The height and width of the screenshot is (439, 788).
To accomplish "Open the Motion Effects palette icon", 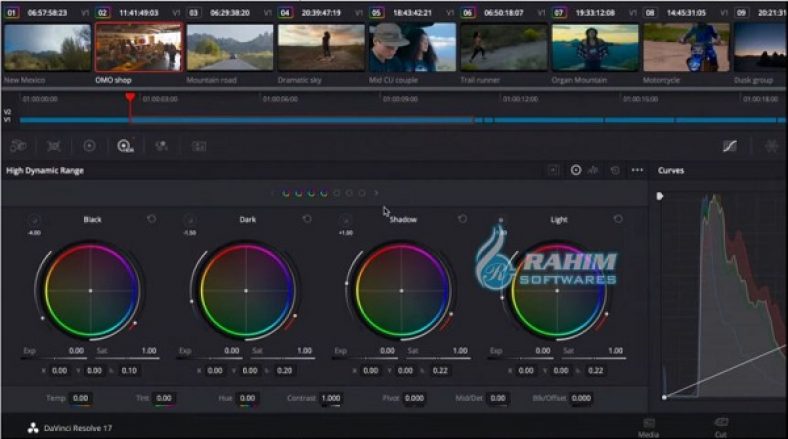I will (198, 146).
